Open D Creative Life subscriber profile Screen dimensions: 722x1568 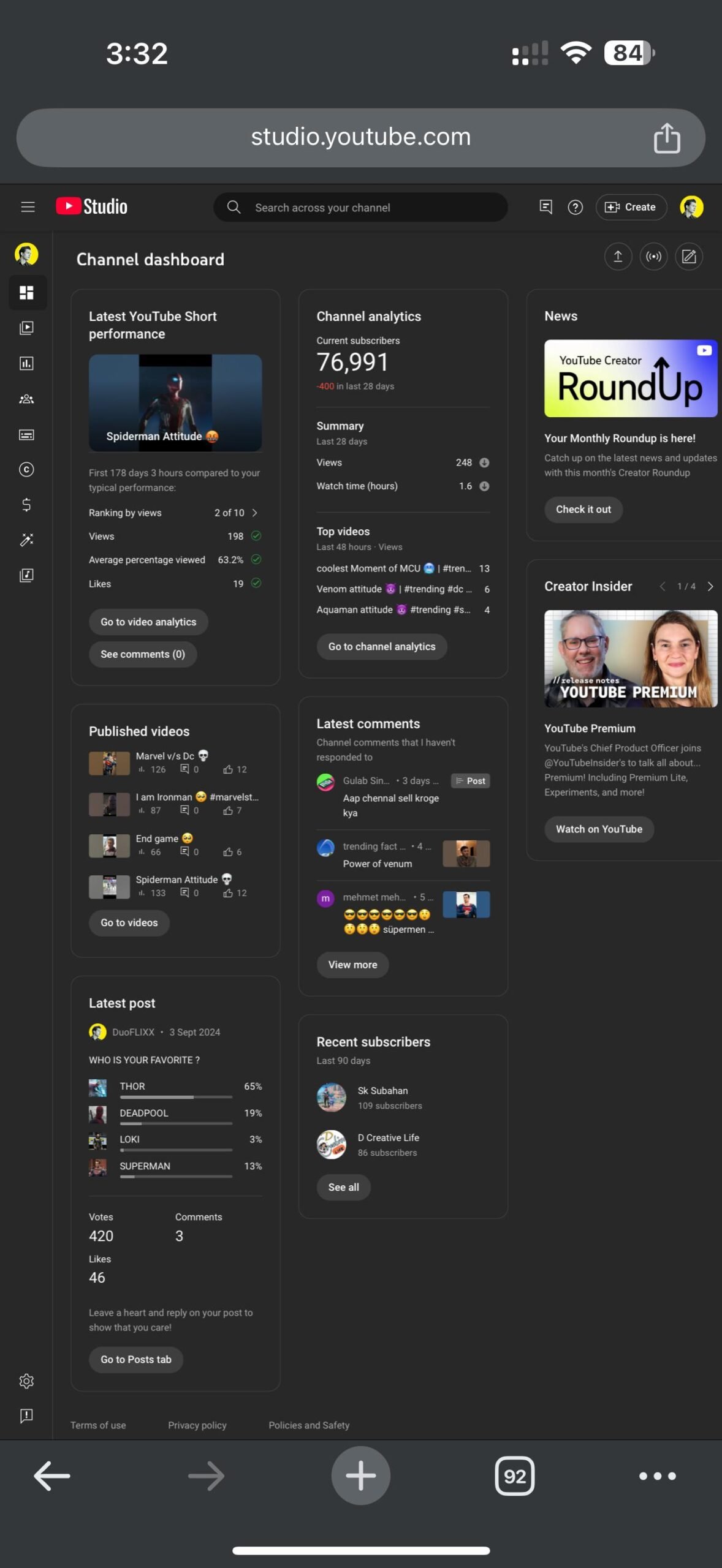368,1145
